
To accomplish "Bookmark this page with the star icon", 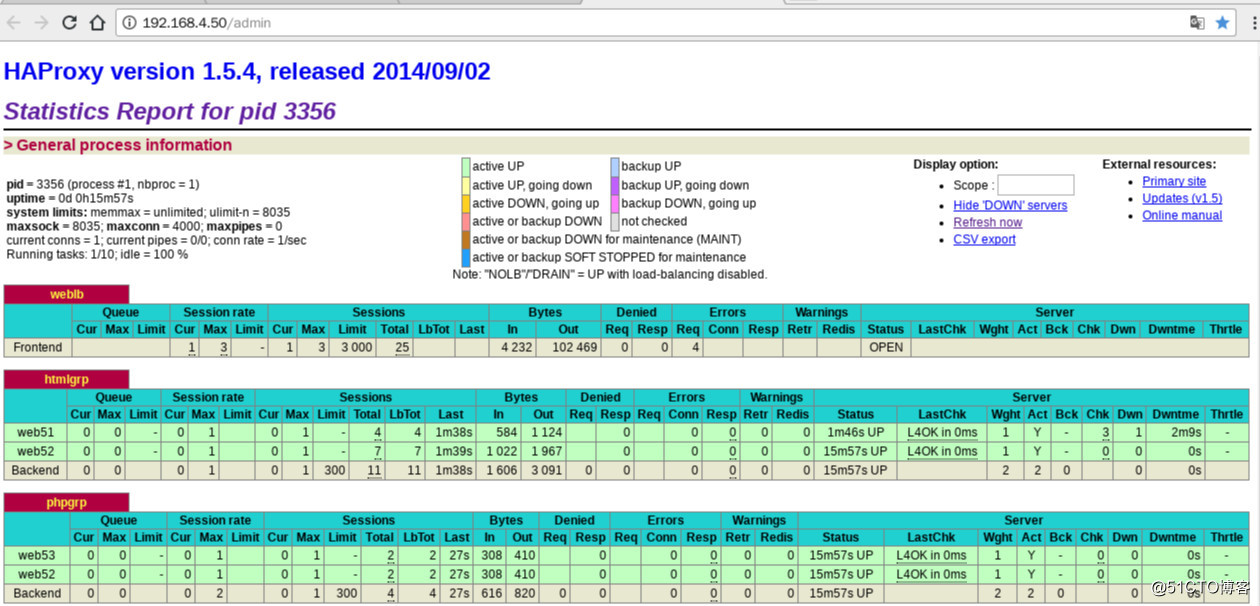I will click(1222, 22).
